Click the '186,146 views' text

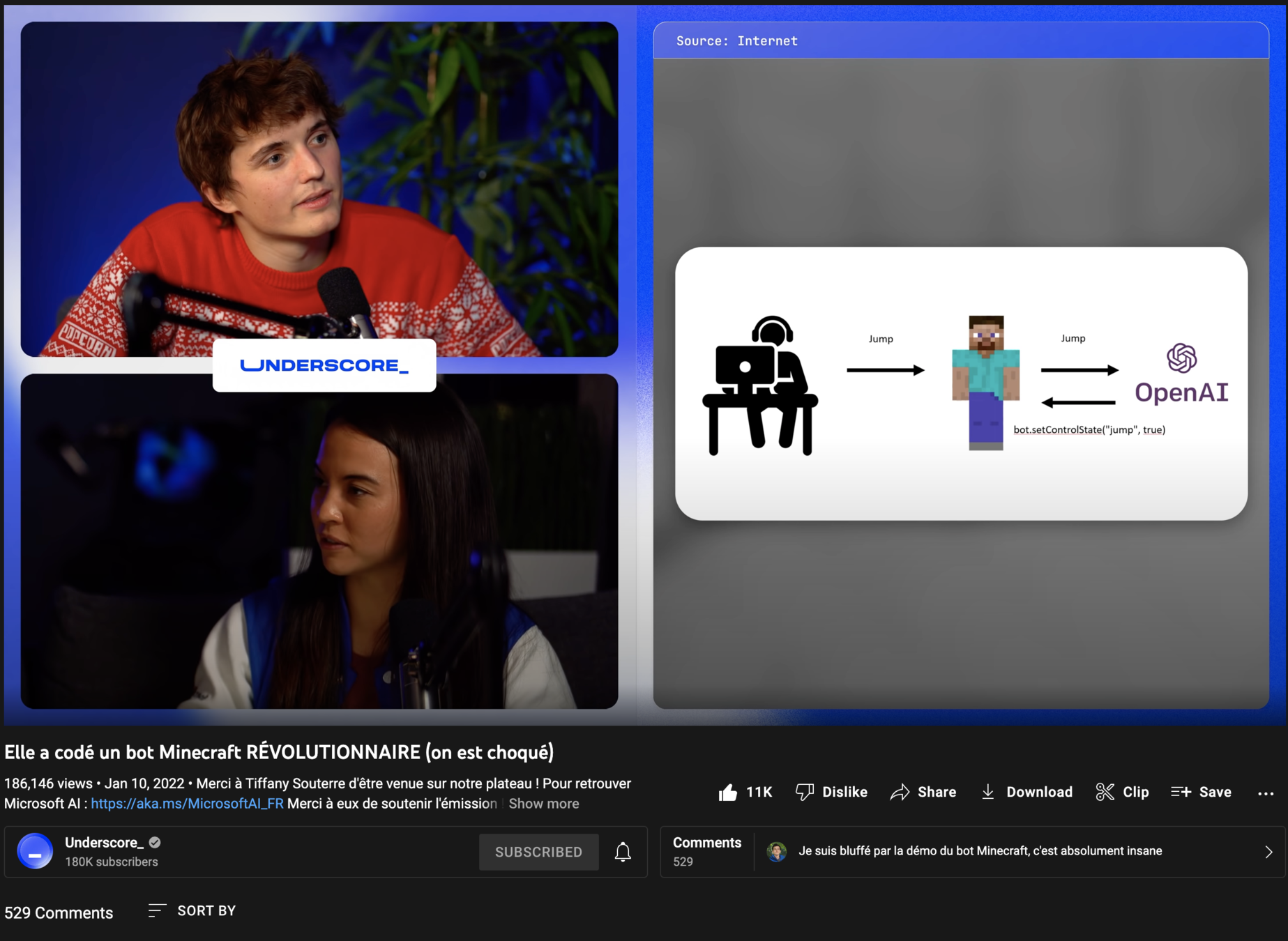click(x=48, y=783)
